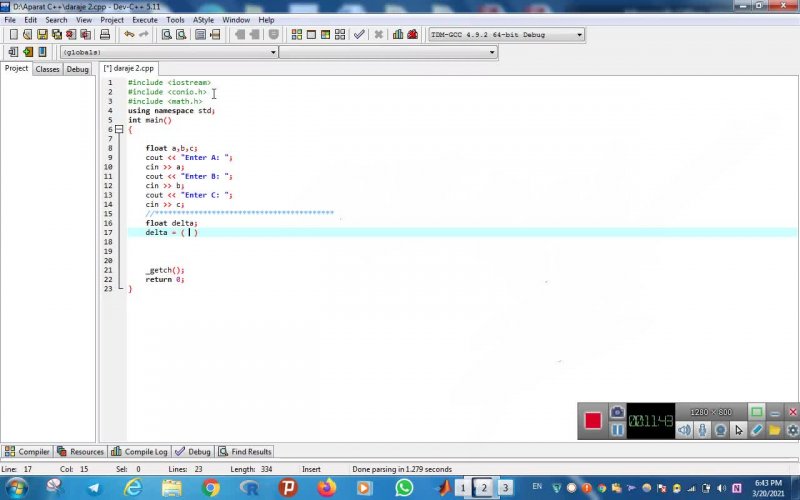Click the Redo arrow icon

pyautogui.click(x=144, y=35)
